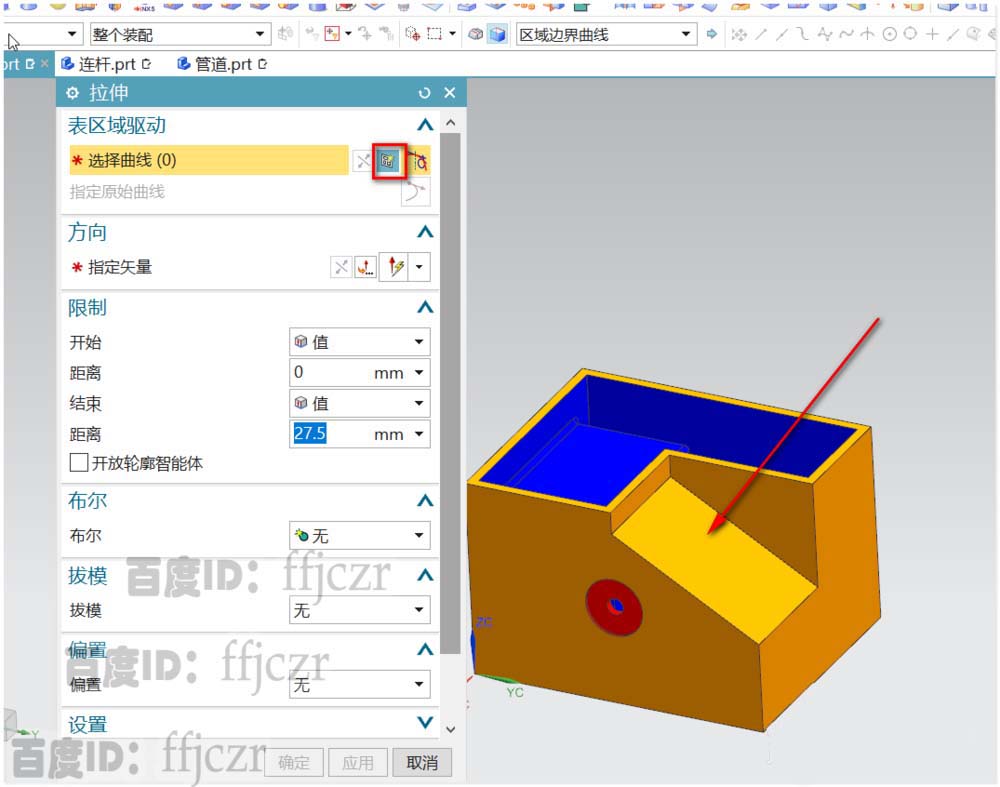Image resolution: width=1000 pixels, height=787 pixels.
Task: Click the 指定原始曲线 curve icon
Action: (x=416, y=191)
